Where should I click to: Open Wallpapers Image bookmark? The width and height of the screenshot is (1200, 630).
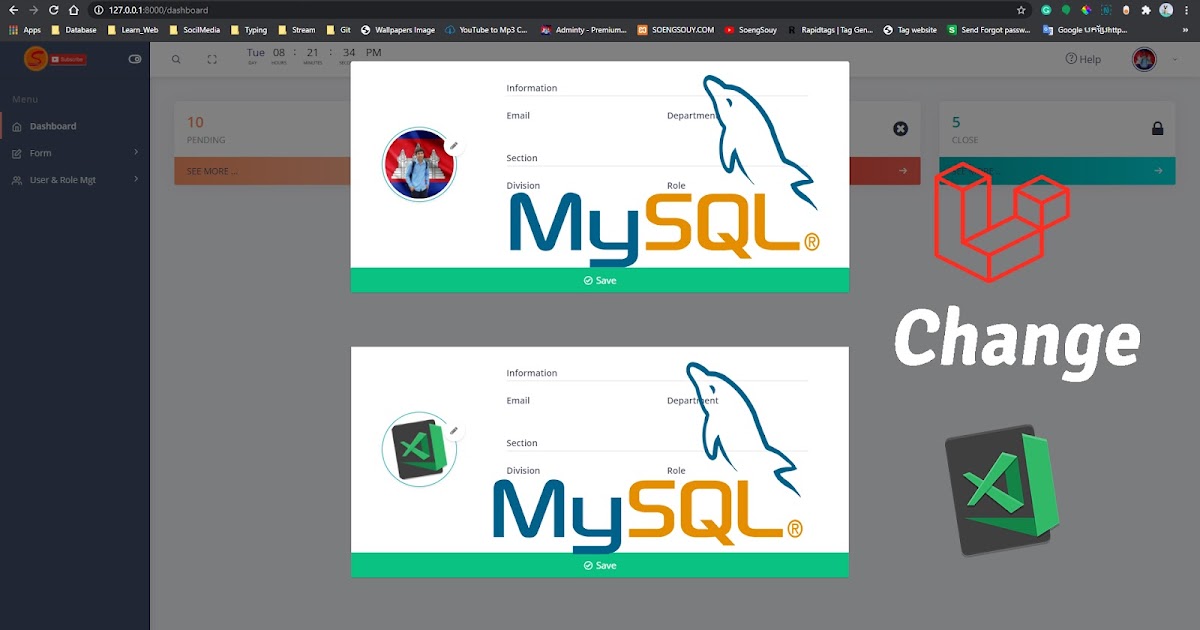[398, 30]
